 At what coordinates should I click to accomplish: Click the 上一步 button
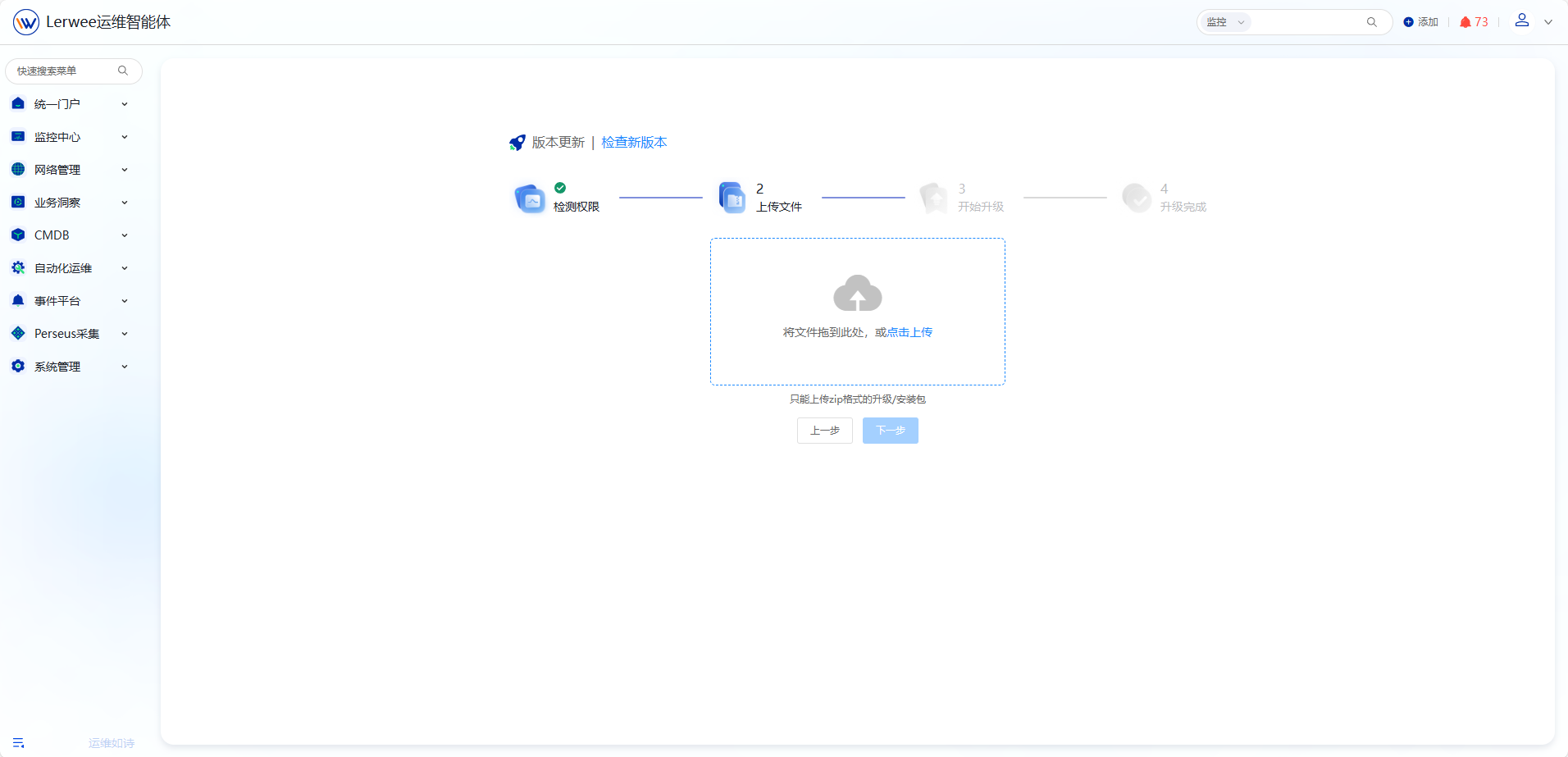coord(825,431)
